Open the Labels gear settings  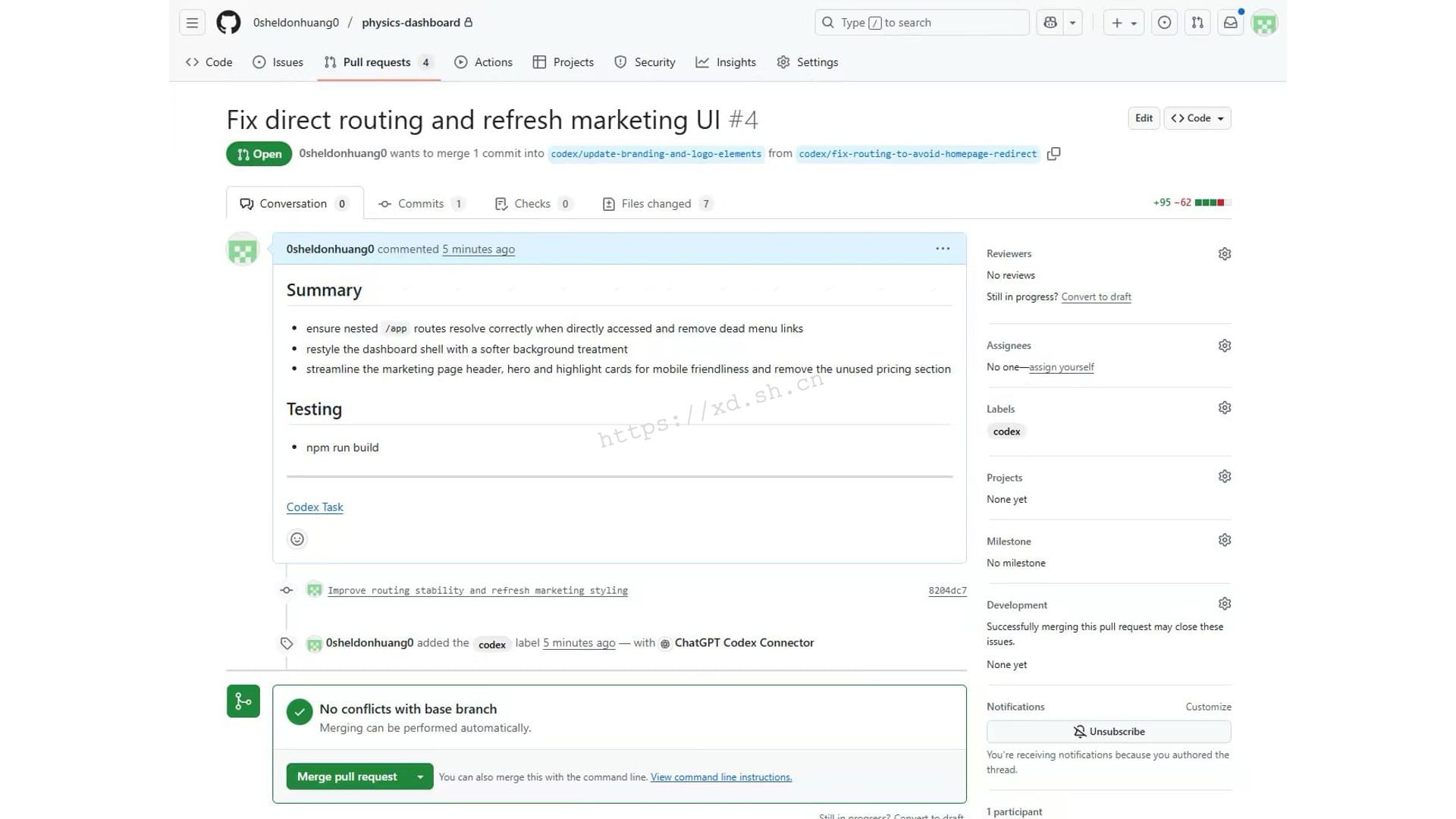coord(1224,408)
